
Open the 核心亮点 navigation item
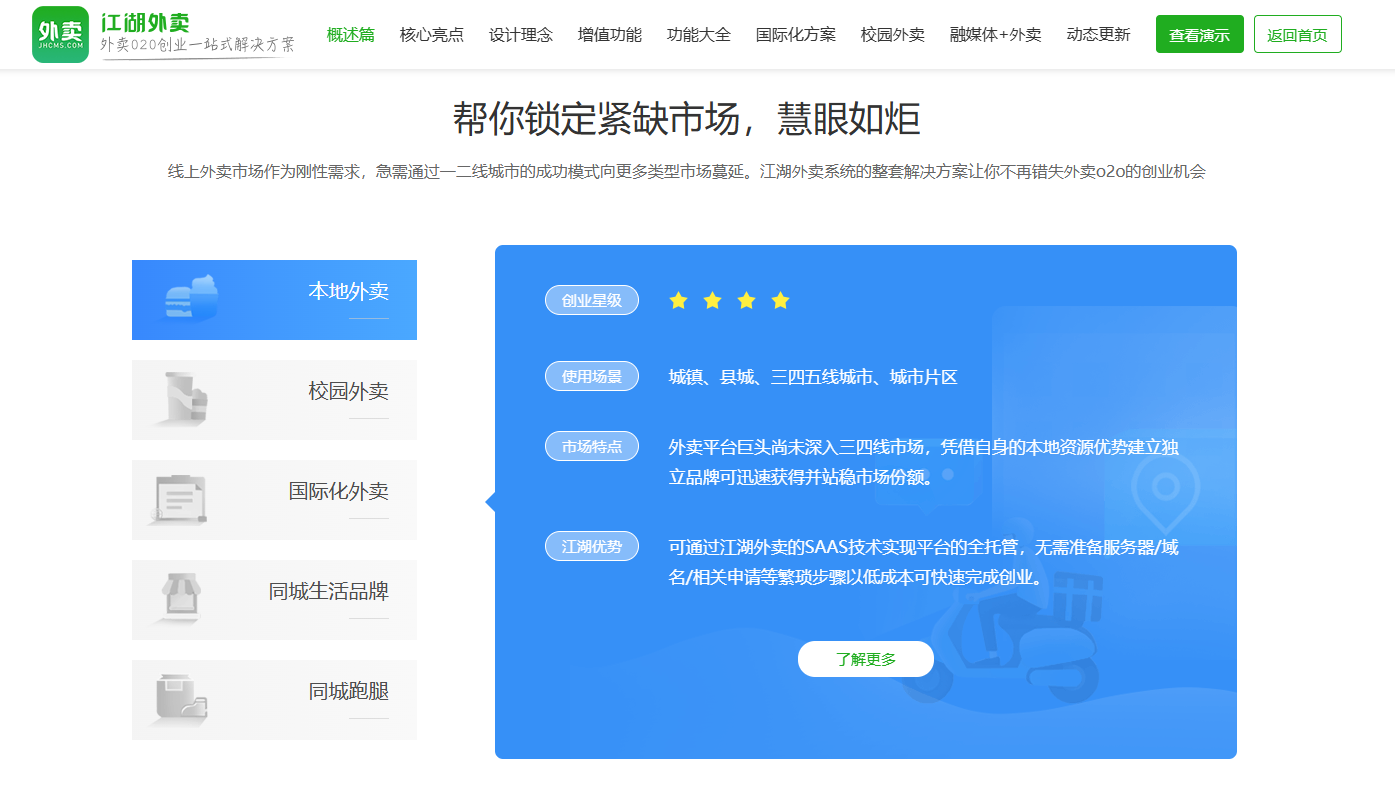(431, 35)
